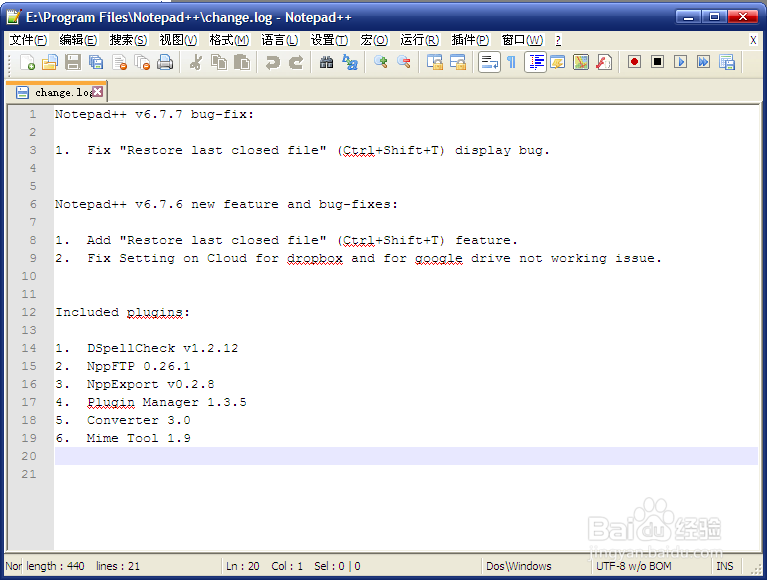Click line number 12 in the margin
The image size is (767, 580).
click(x=29, y=312)
